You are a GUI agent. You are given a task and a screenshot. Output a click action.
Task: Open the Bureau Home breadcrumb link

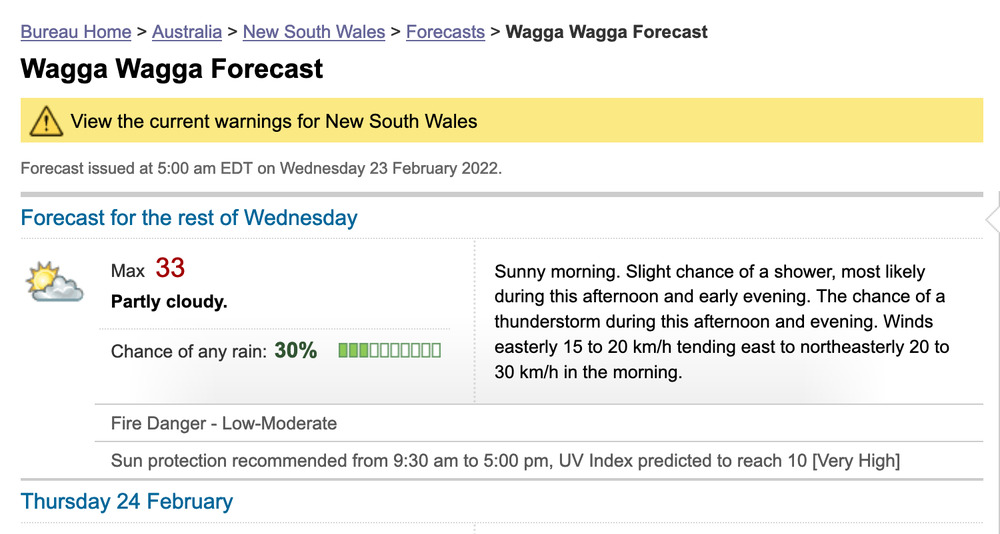click(76, 32)
